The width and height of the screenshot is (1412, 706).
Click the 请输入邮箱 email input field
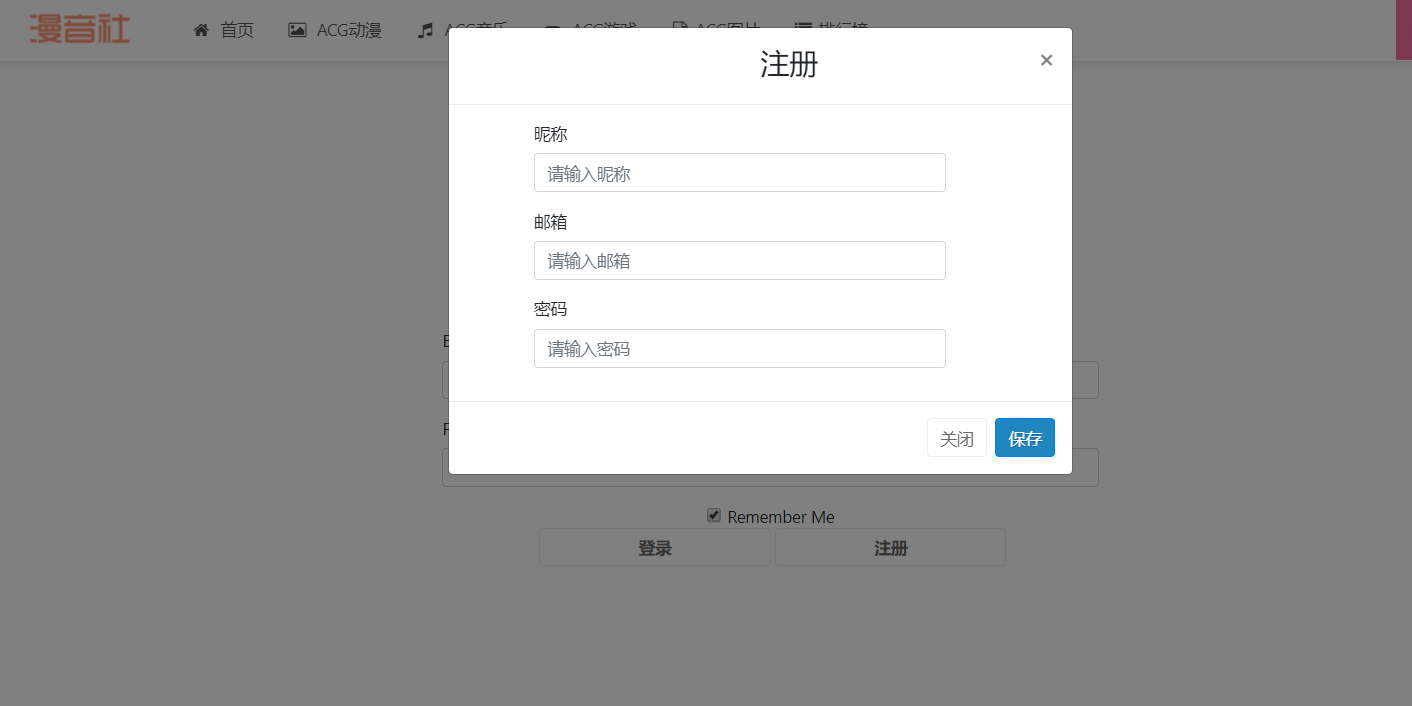739,260
